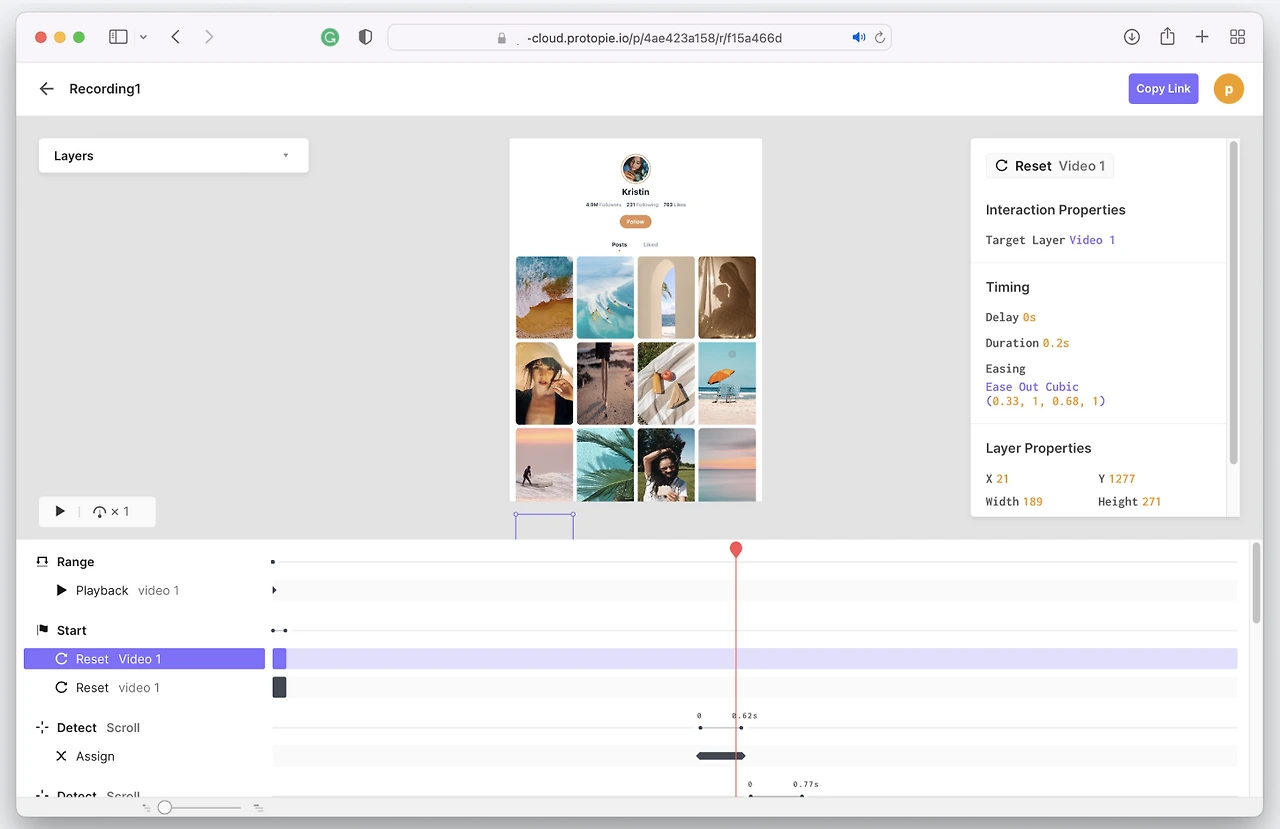1280x829 pixels.
Task: Expand the Playback track disclosure triangle
Action: (x=275, y=591)
